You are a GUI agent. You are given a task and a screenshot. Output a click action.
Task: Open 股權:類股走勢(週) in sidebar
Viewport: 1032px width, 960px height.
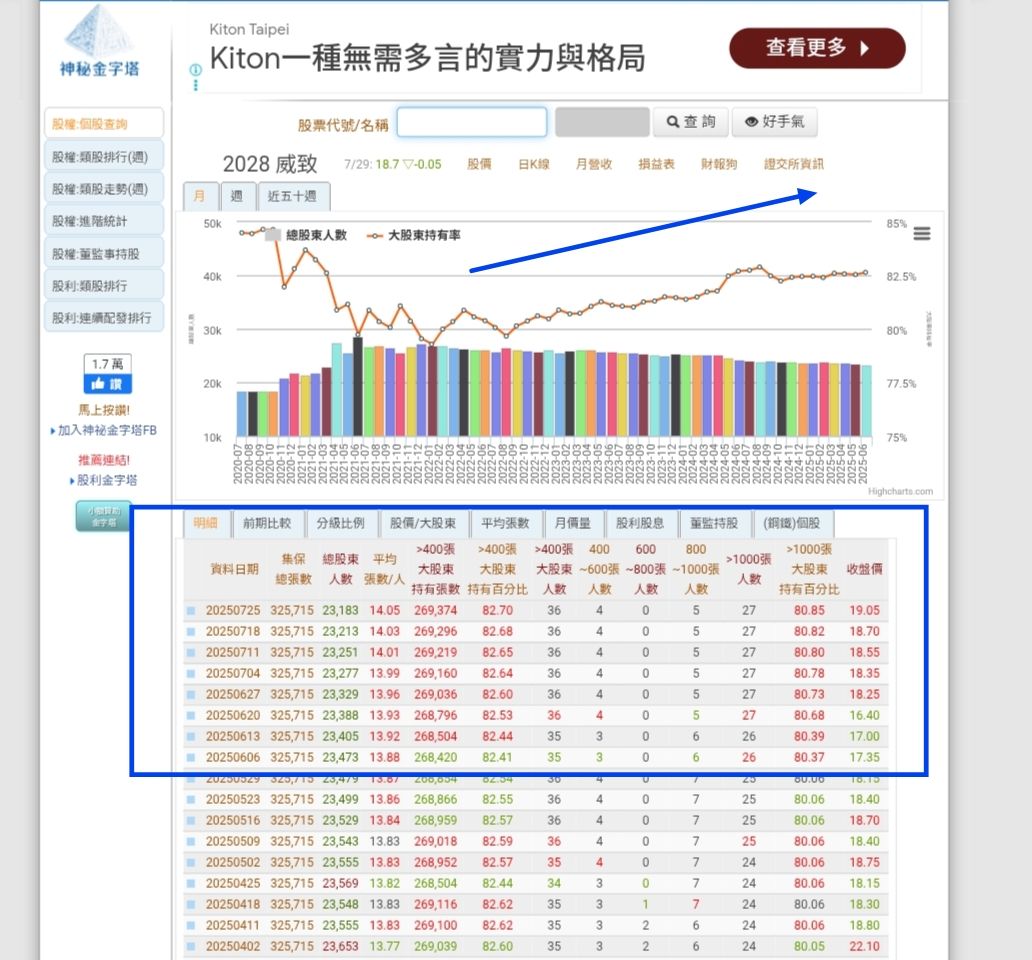tap(104, 189)
